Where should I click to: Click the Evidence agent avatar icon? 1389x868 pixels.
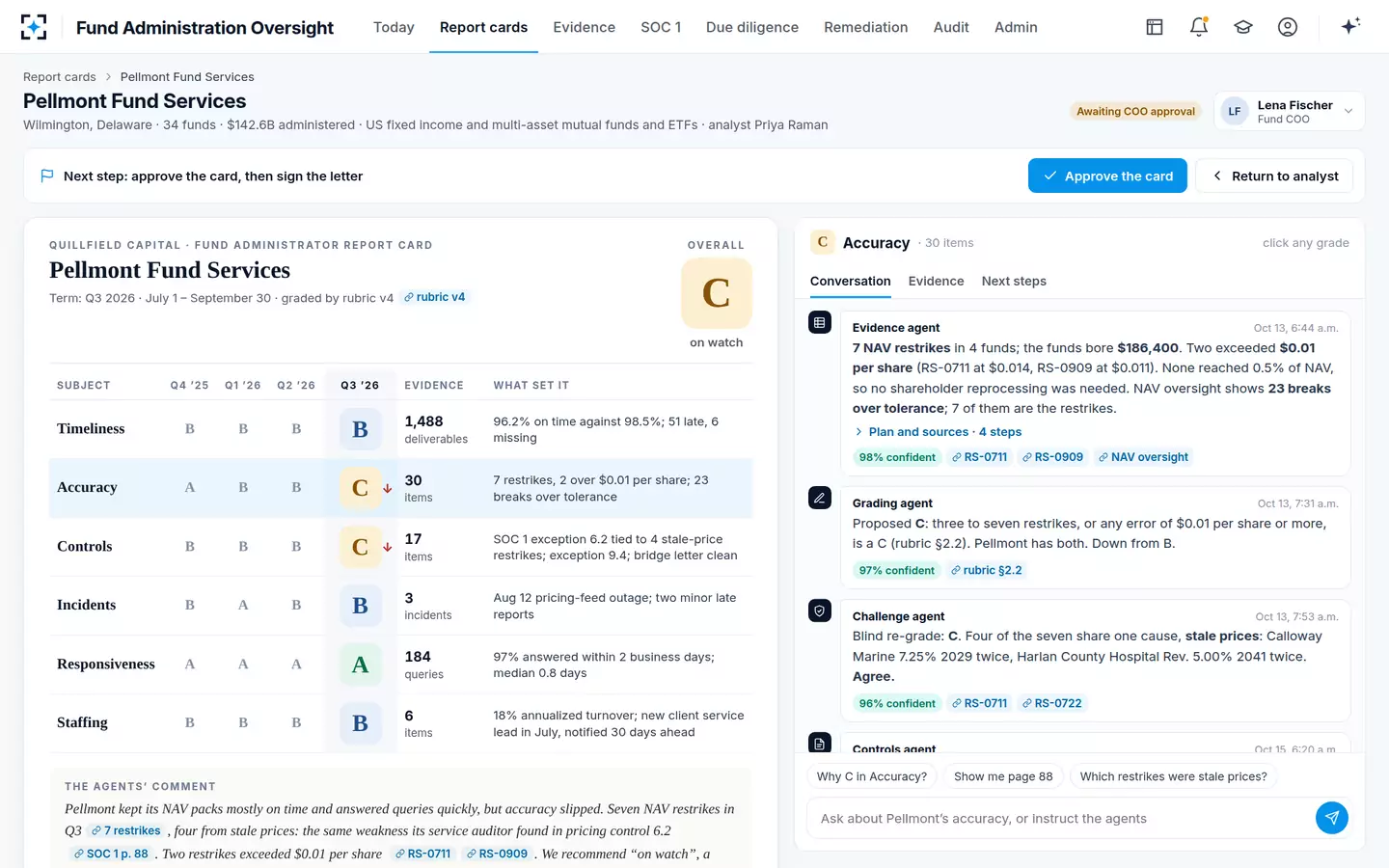point(820,323)
